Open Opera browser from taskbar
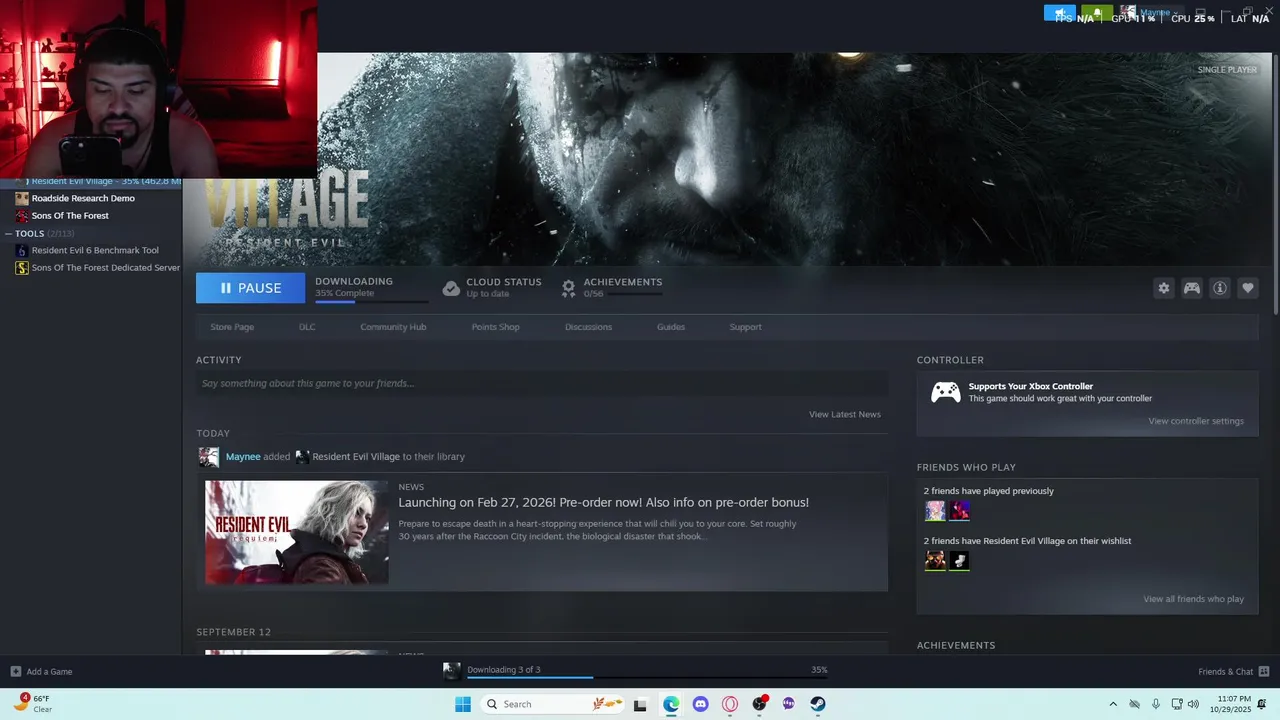 click(730, 704)
